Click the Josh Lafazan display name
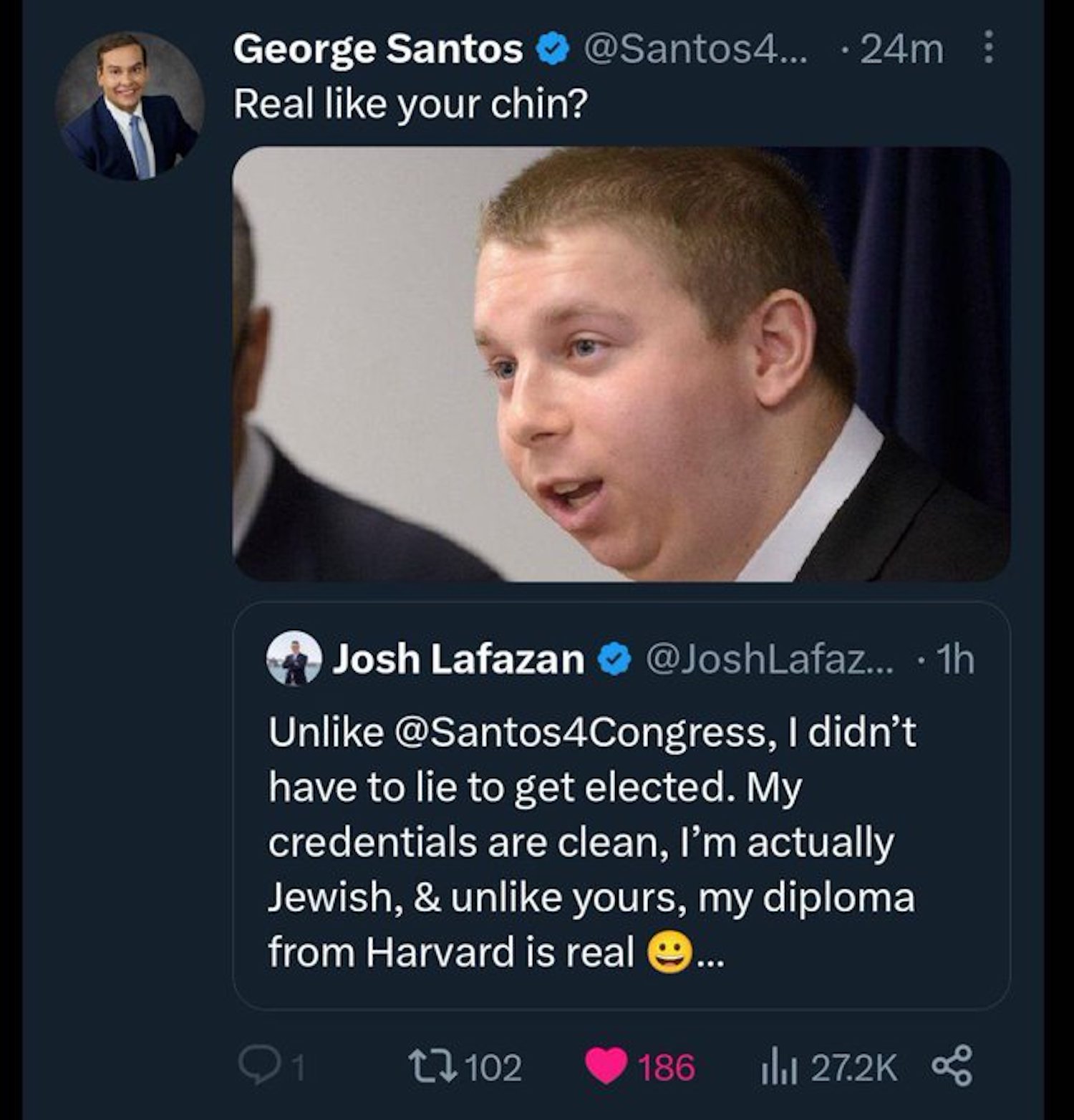 click(458, 660)
